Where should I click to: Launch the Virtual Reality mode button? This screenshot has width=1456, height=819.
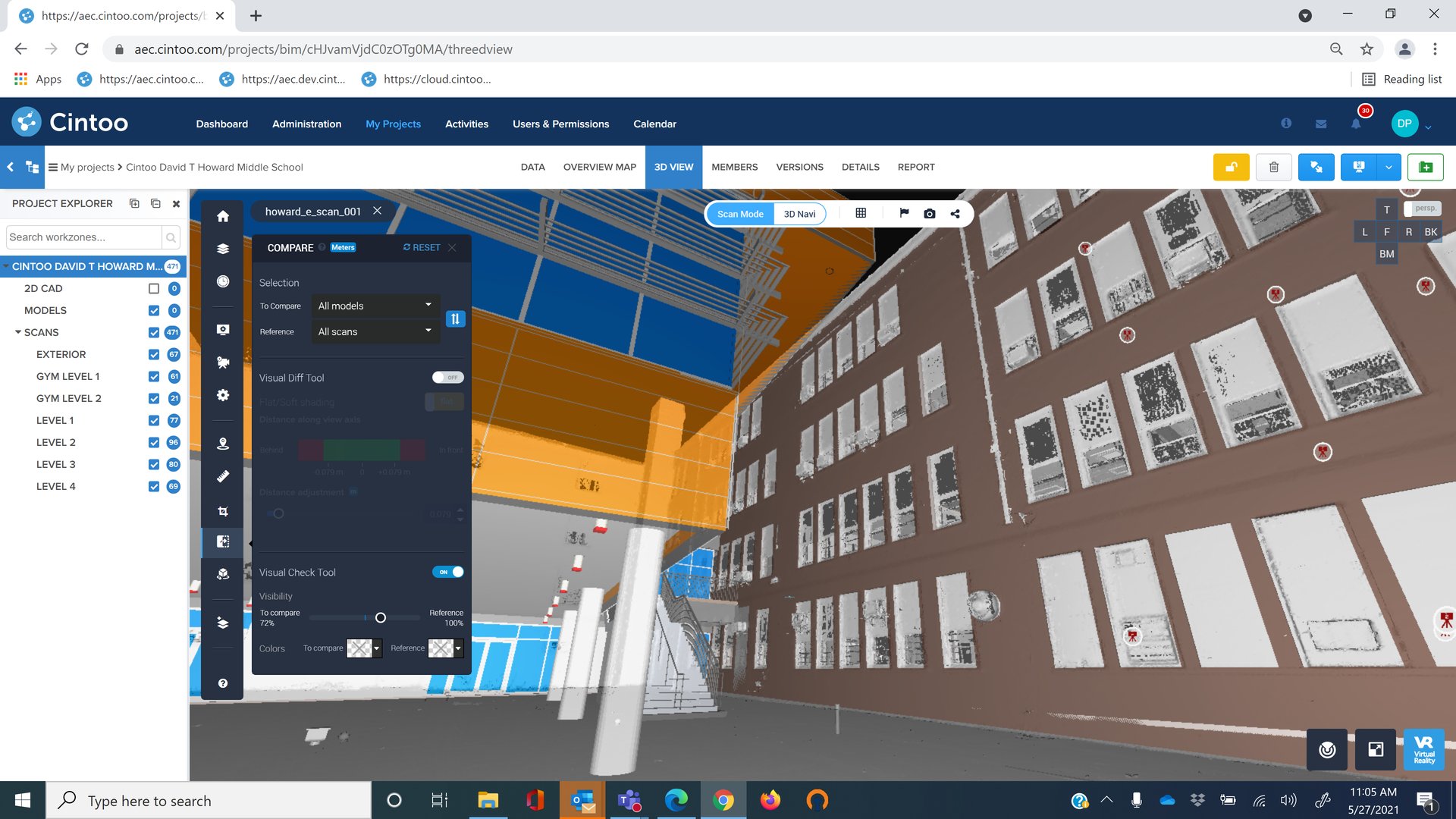[x=1423, y=749]
